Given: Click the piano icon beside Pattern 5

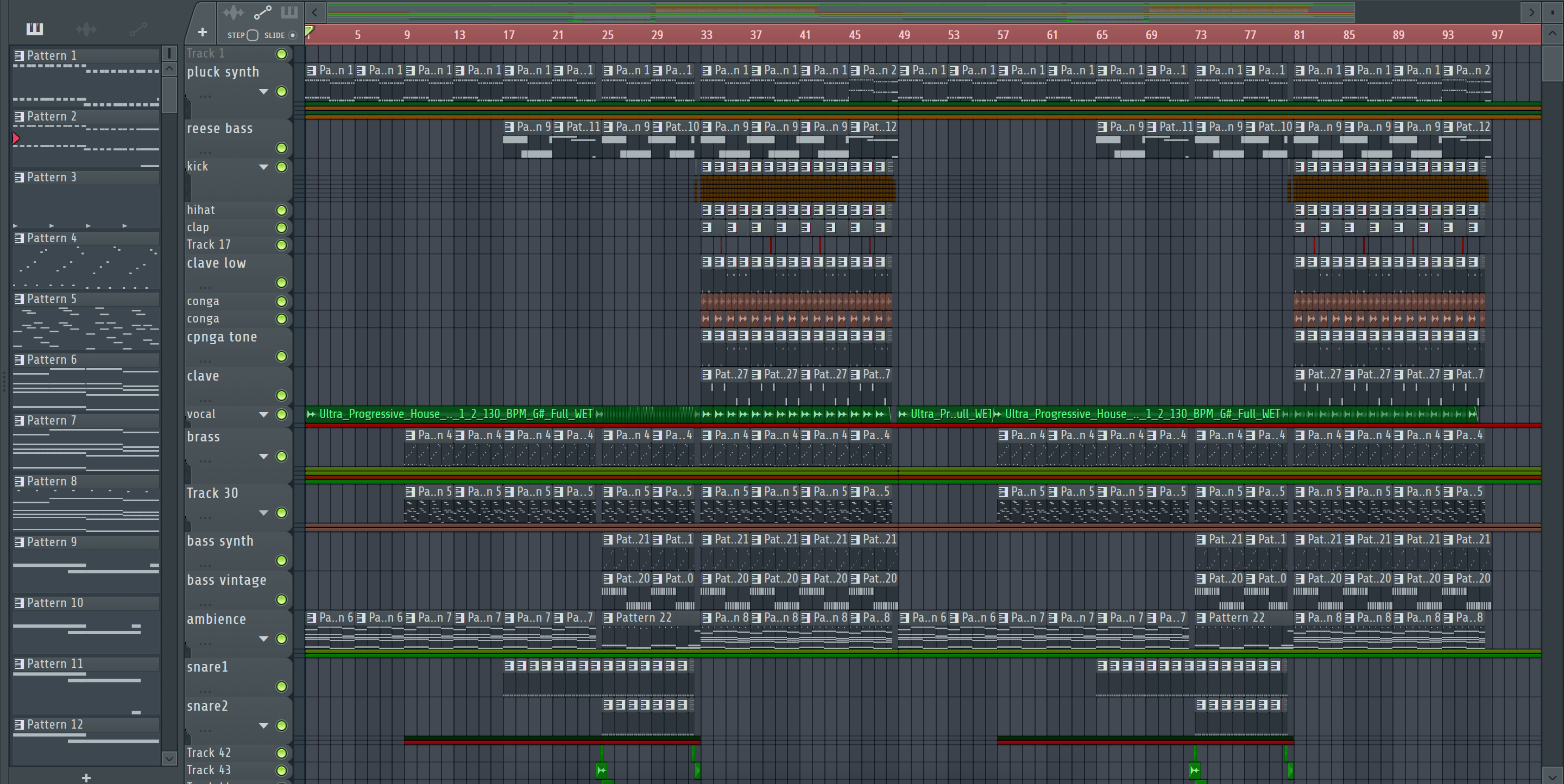Looking at the screenshot, I should (x=20, y=299).
